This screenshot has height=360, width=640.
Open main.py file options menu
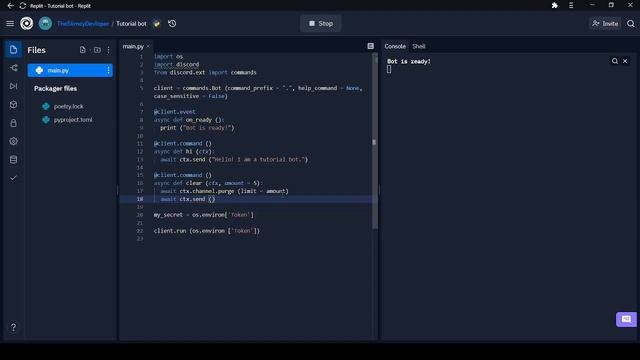(x=108, y=70)
